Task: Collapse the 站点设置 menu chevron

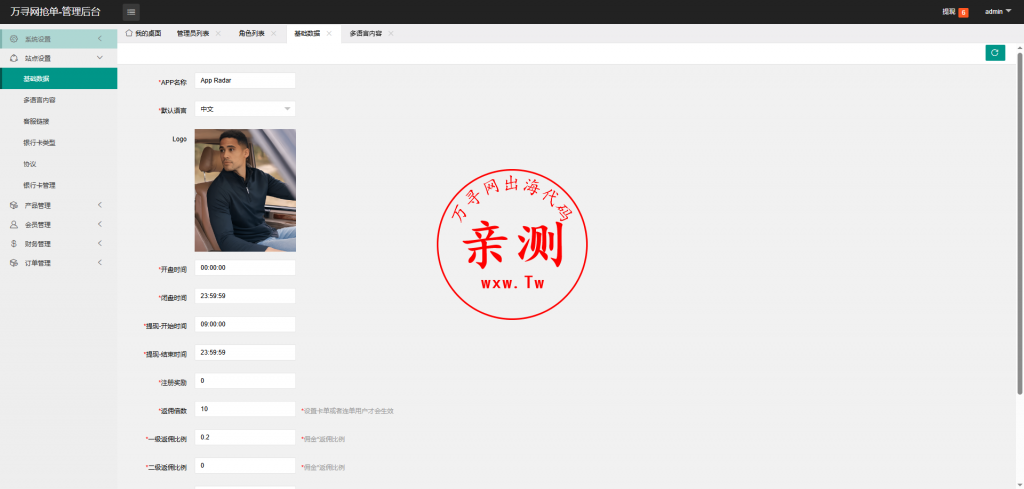Action: (100, 58)
